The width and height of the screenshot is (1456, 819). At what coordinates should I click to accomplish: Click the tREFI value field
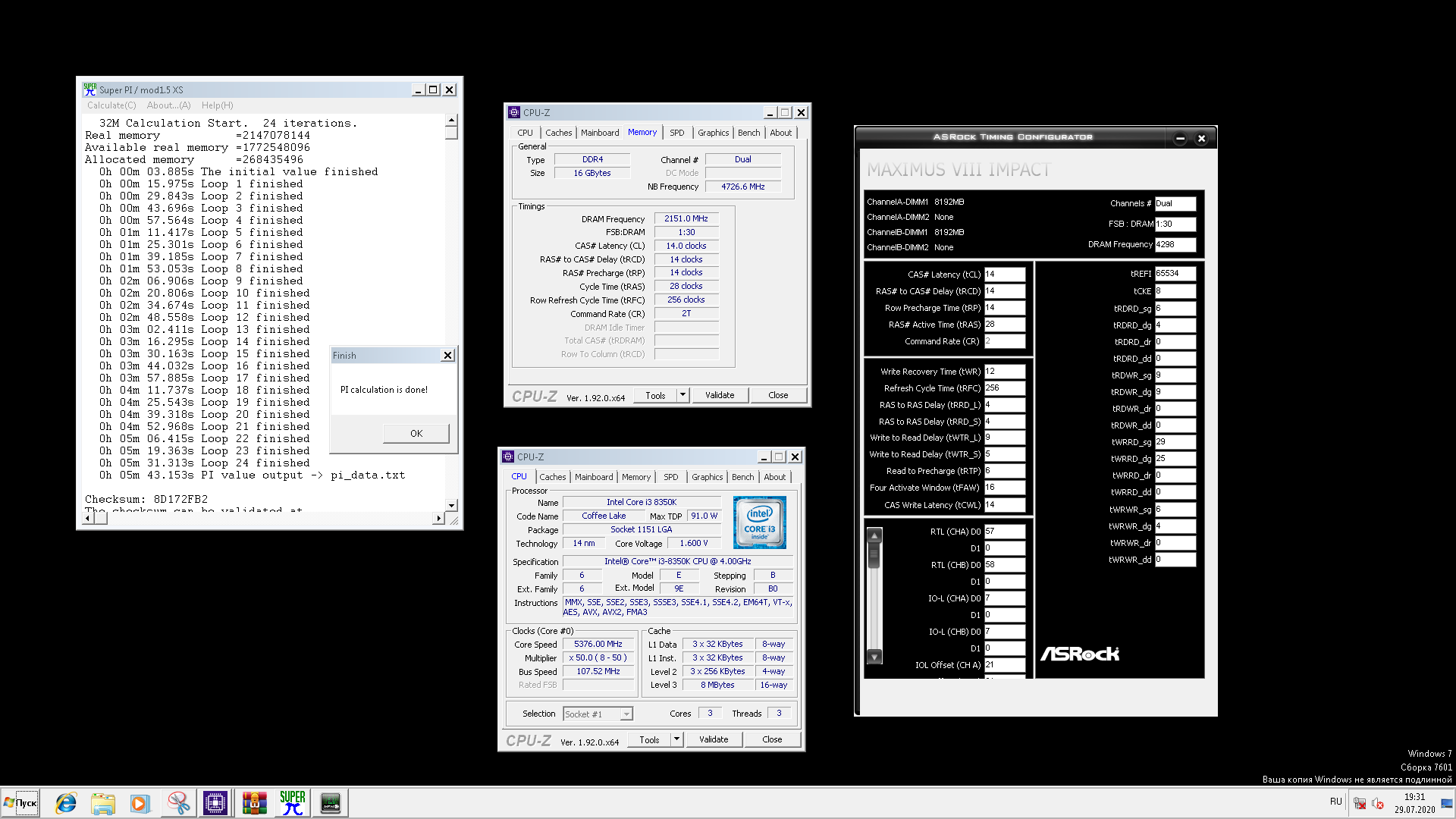1175,274
